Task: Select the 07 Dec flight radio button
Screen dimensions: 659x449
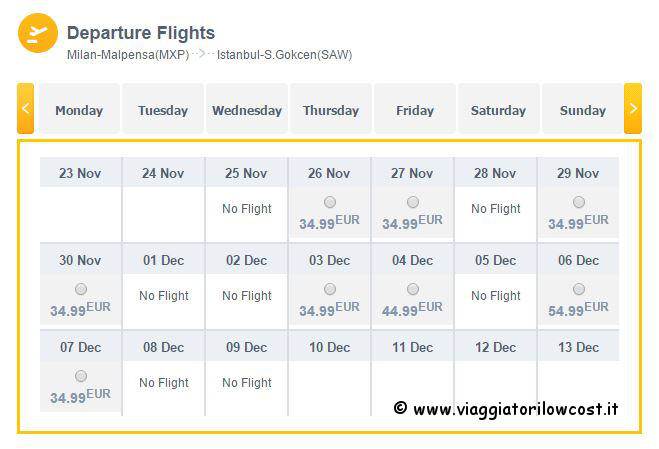Action: coord(81,376)
